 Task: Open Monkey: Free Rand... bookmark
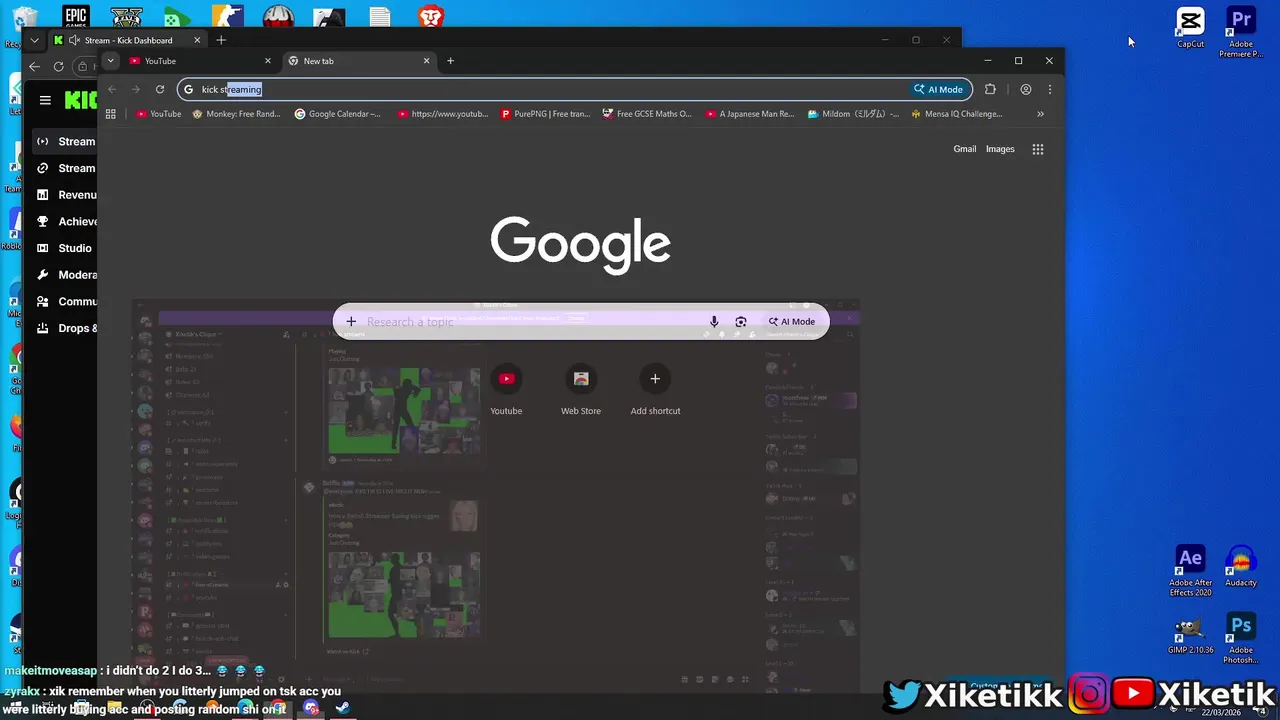tap(236, 114)
